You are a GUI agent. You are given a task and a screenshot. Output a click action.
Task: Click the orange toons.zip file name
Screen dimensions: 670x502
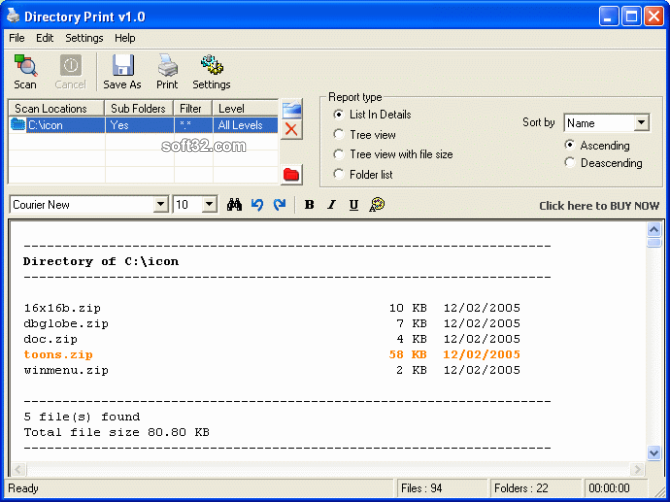[59, 355]
